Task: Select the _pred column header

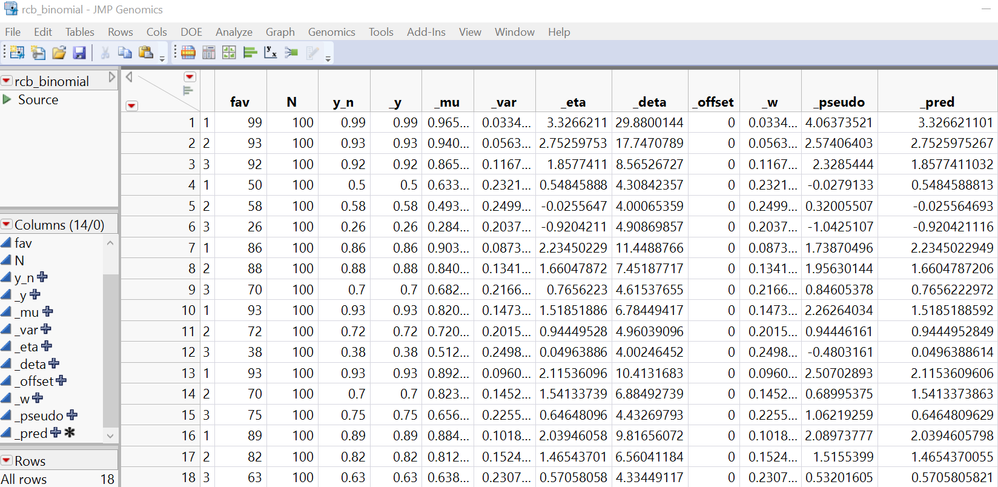Action: pos(939,101)
